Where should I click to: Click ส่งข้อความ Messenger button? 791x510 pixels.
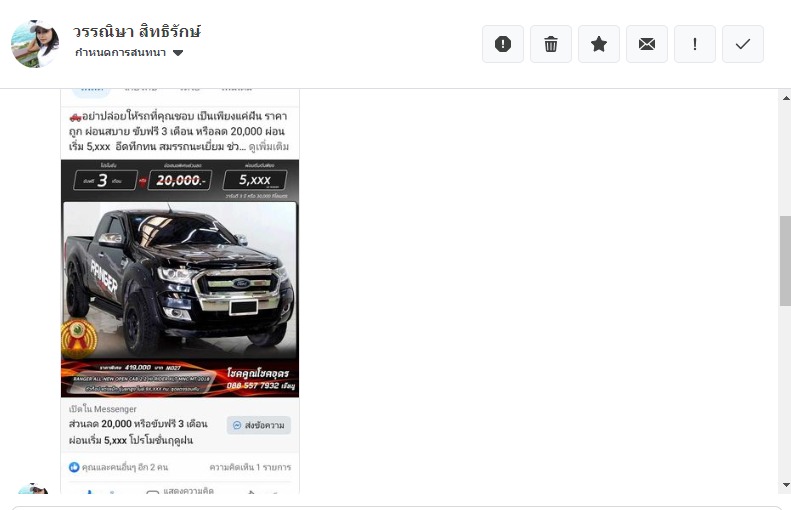[x=259, y=425]
